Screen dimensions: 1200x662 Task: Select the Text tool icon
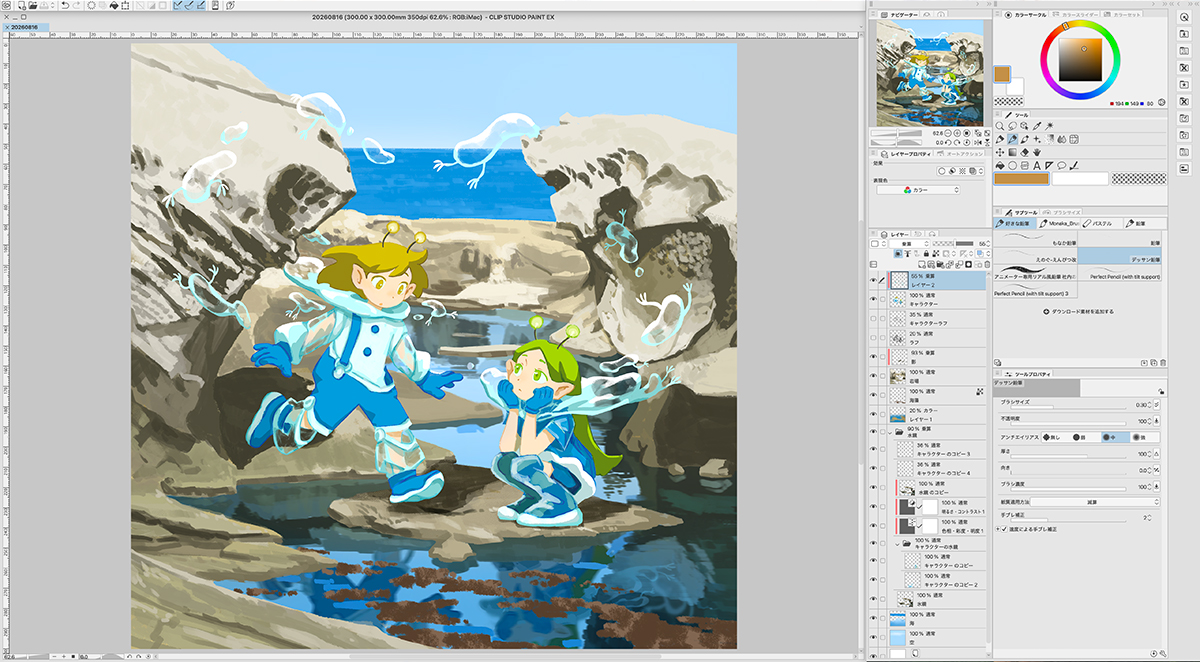1037,165
